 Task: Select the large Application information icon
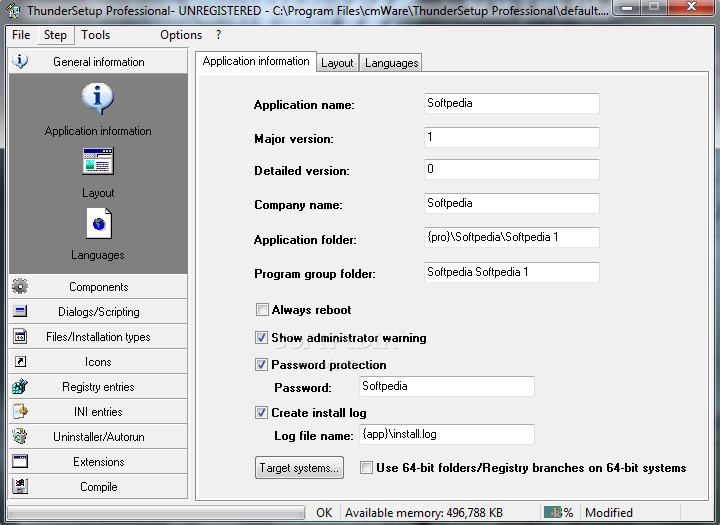click(98, 98)
